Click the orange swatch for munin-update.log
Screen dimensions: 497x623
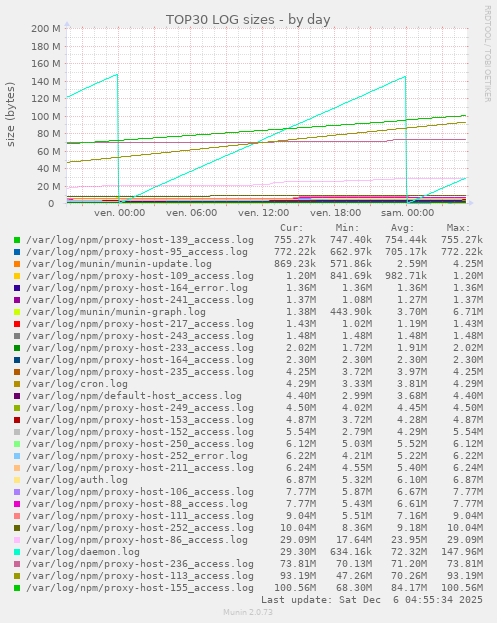tap(17, 264)
